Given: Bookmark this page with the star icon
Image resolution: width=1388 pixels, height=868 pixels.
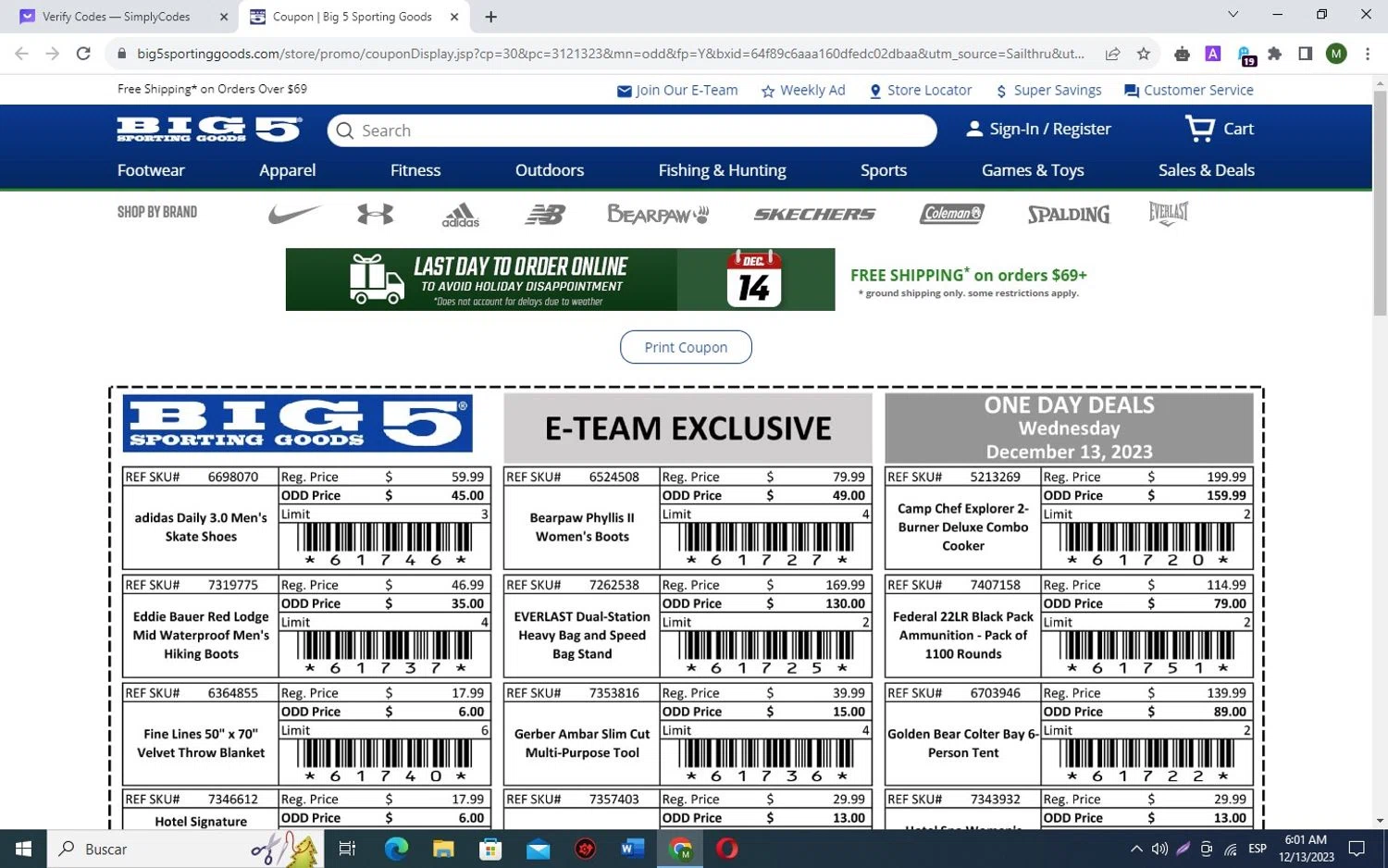Looking at the screenshot, I should point(1144,54).
